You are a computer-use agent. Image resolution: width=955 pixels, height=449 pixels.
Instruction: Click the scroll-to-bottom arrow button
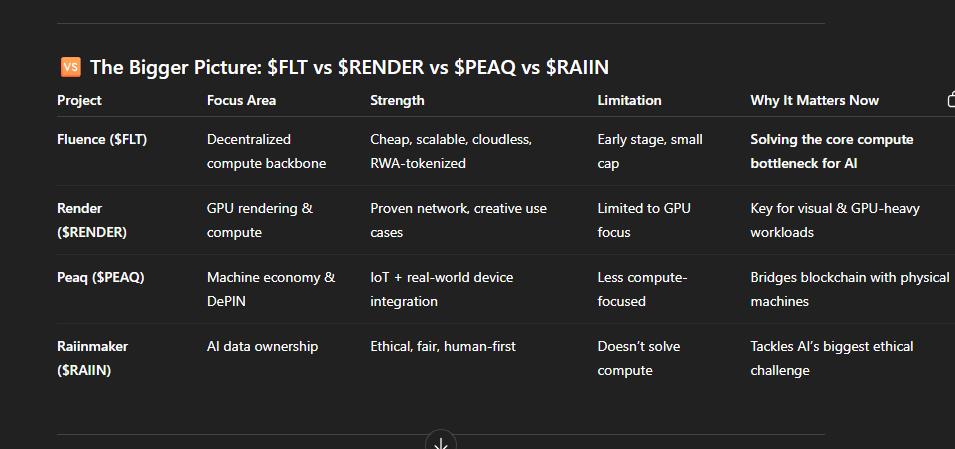440,441
